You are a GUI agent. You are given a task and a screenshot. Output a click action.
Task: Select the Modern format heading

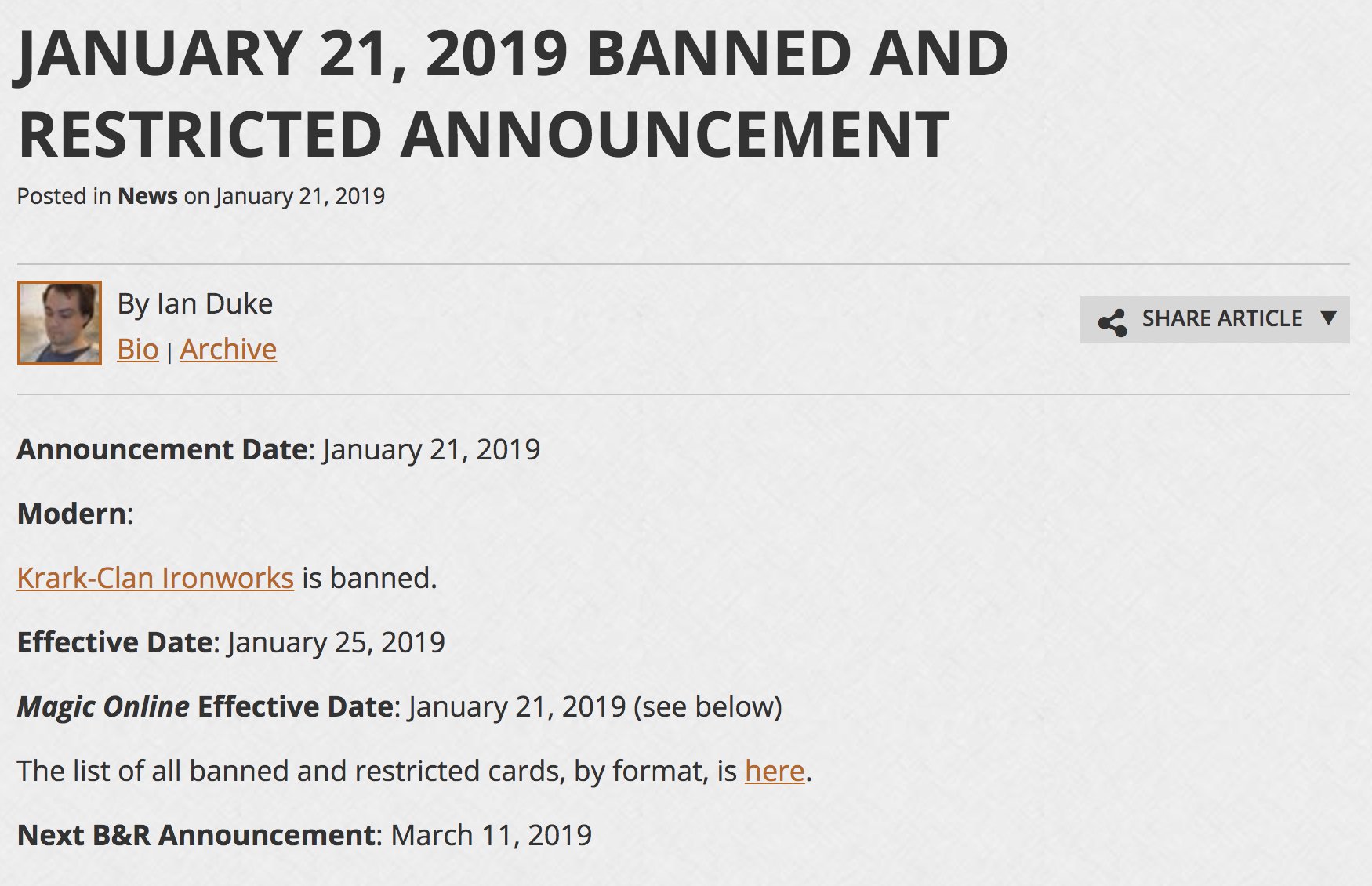point(71,514)
